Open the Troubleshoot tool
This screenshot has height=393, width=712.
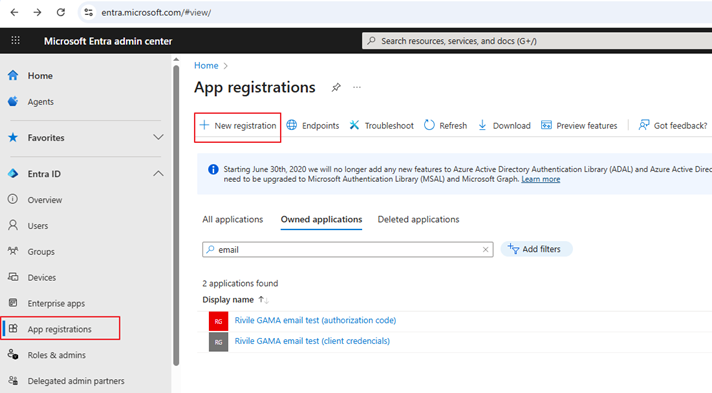[381, 125]
